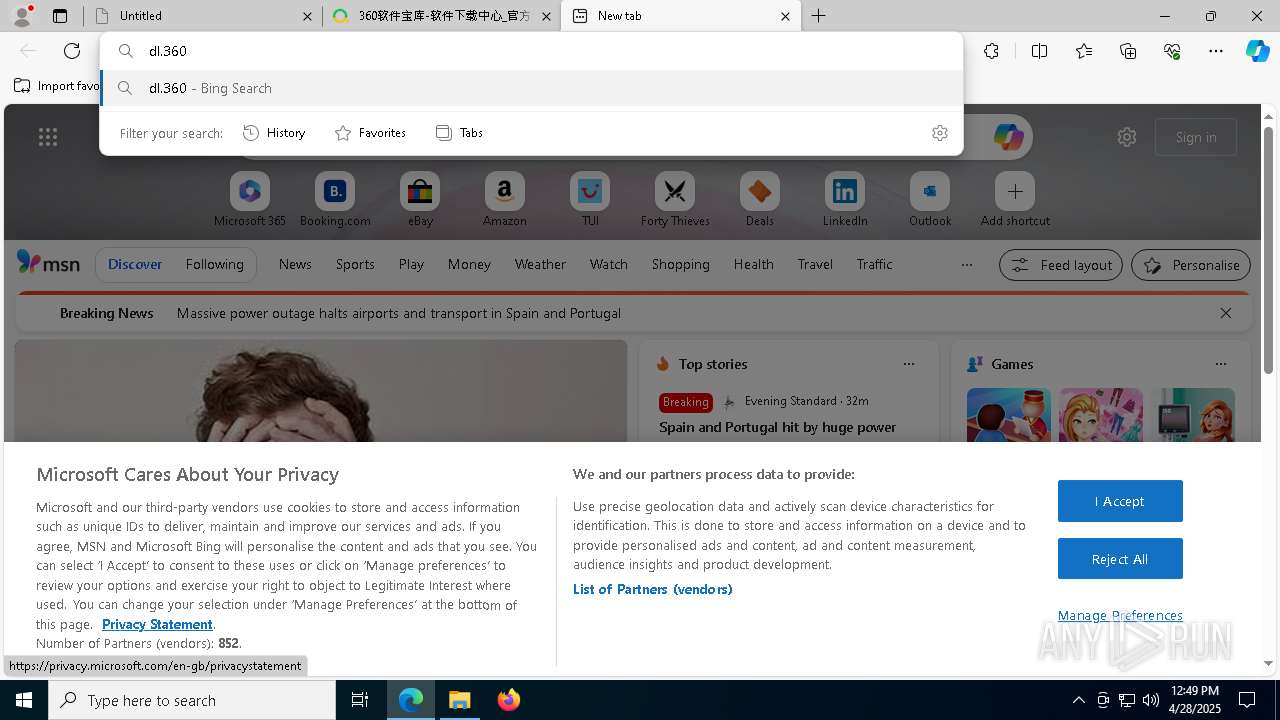
Task: Open the eBay shortcut
Action: click(420, 200)
